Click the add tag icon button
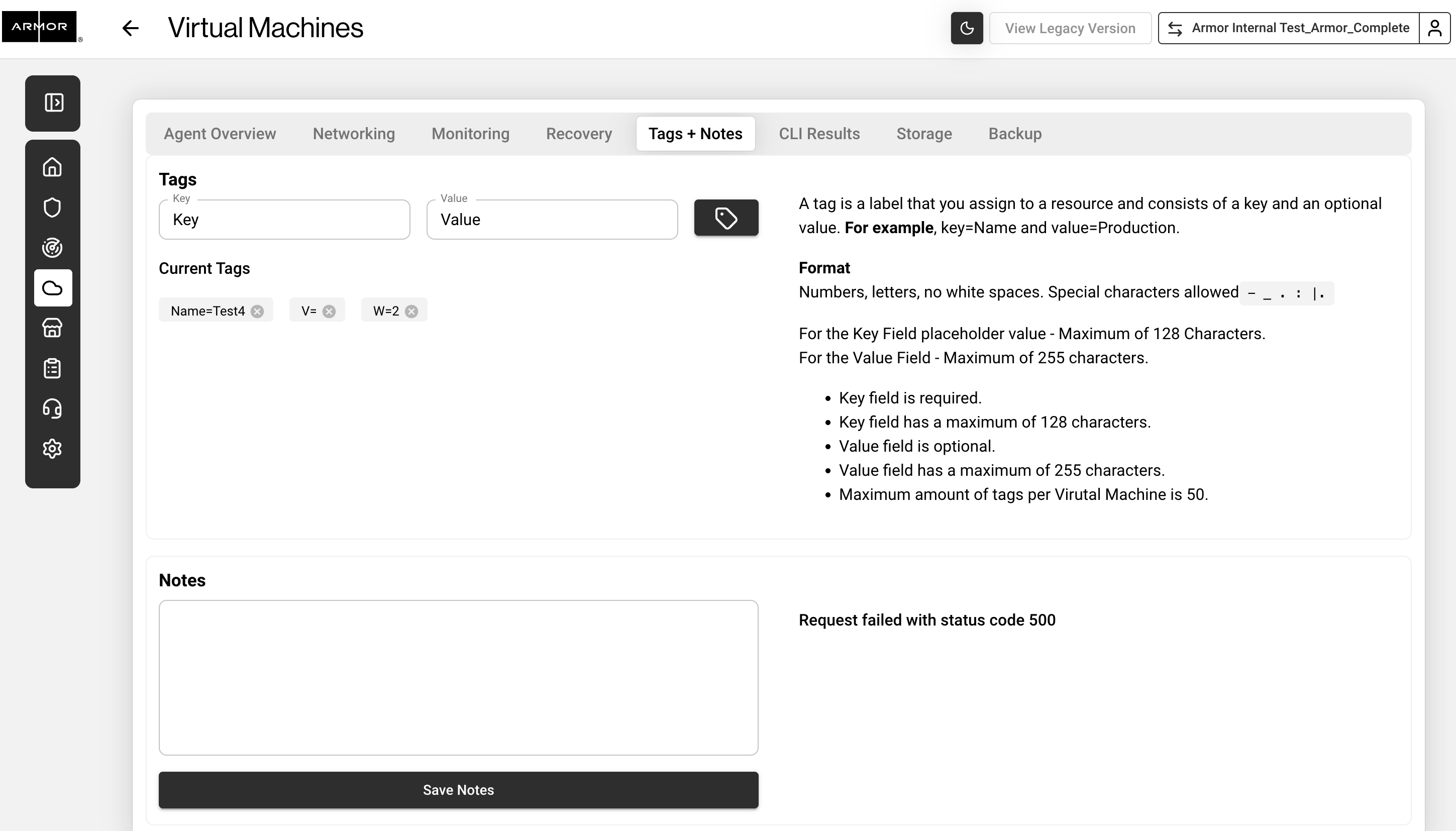Image resolution: width=1456 pixels, height=831 pixels. point(726,218)
